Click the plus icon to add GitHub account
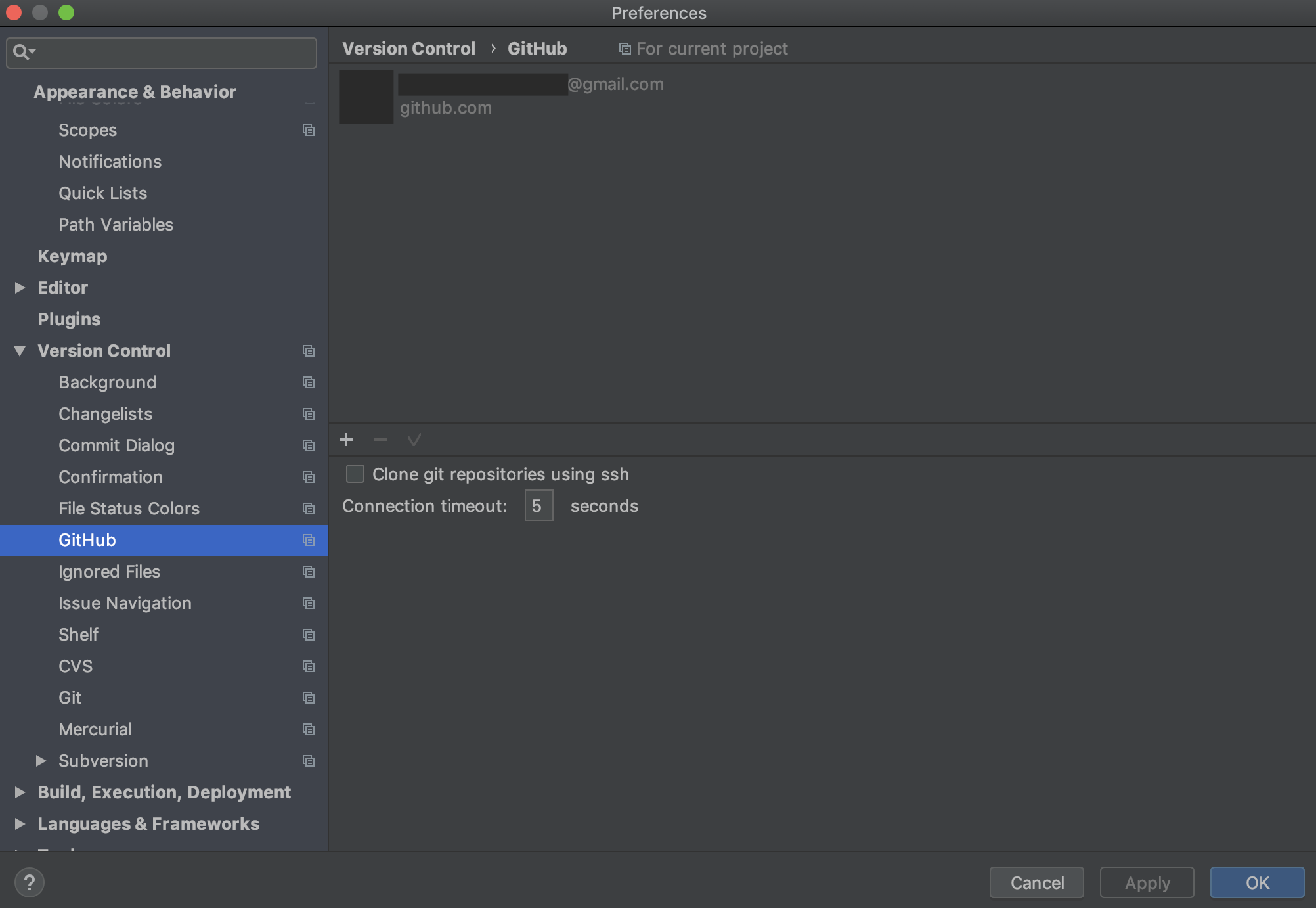This screenshot has width=1316, height=908. click(x=346, y=440)
